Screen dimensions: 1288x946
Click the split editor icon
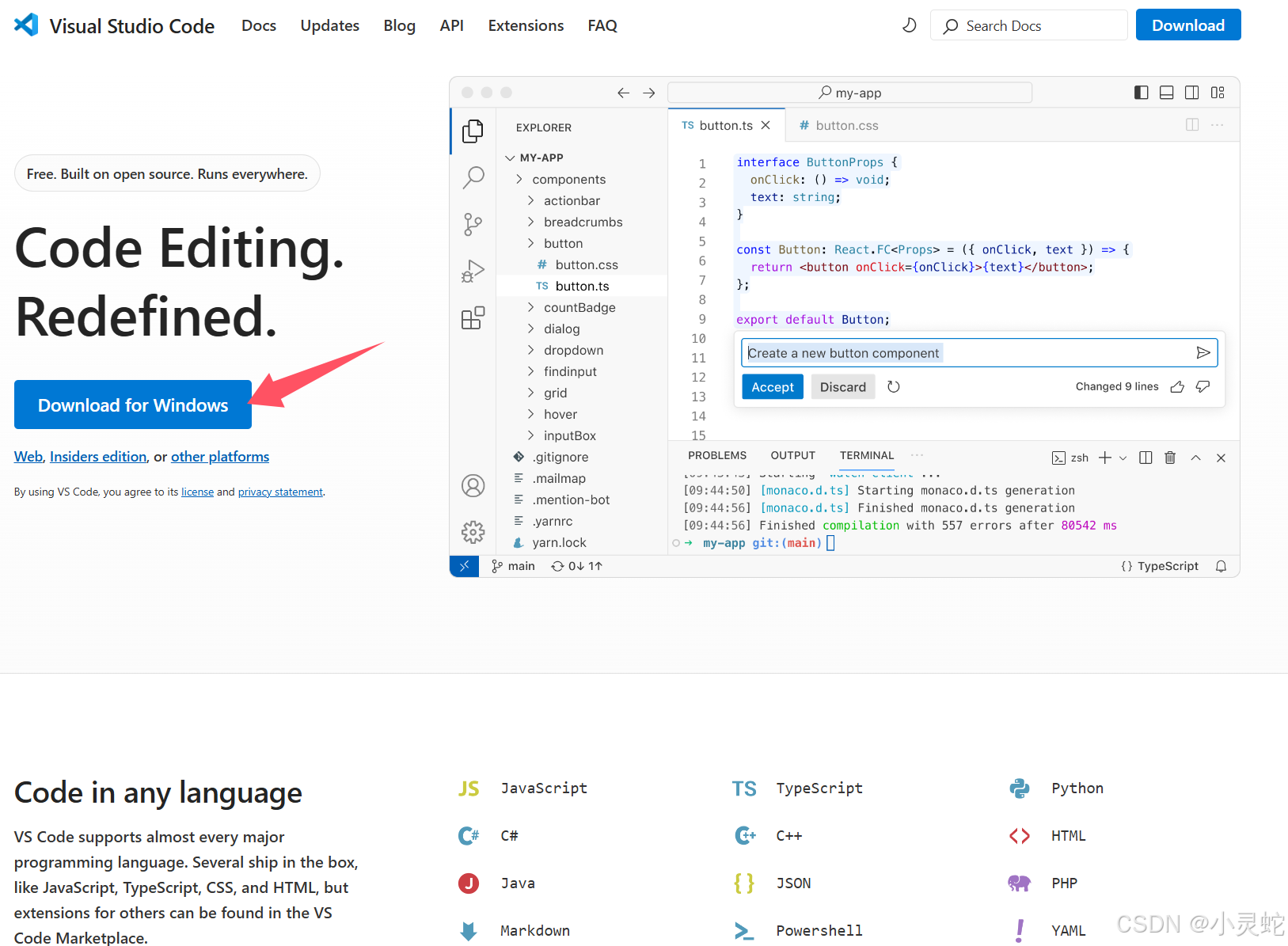[x=1192, y=125]
